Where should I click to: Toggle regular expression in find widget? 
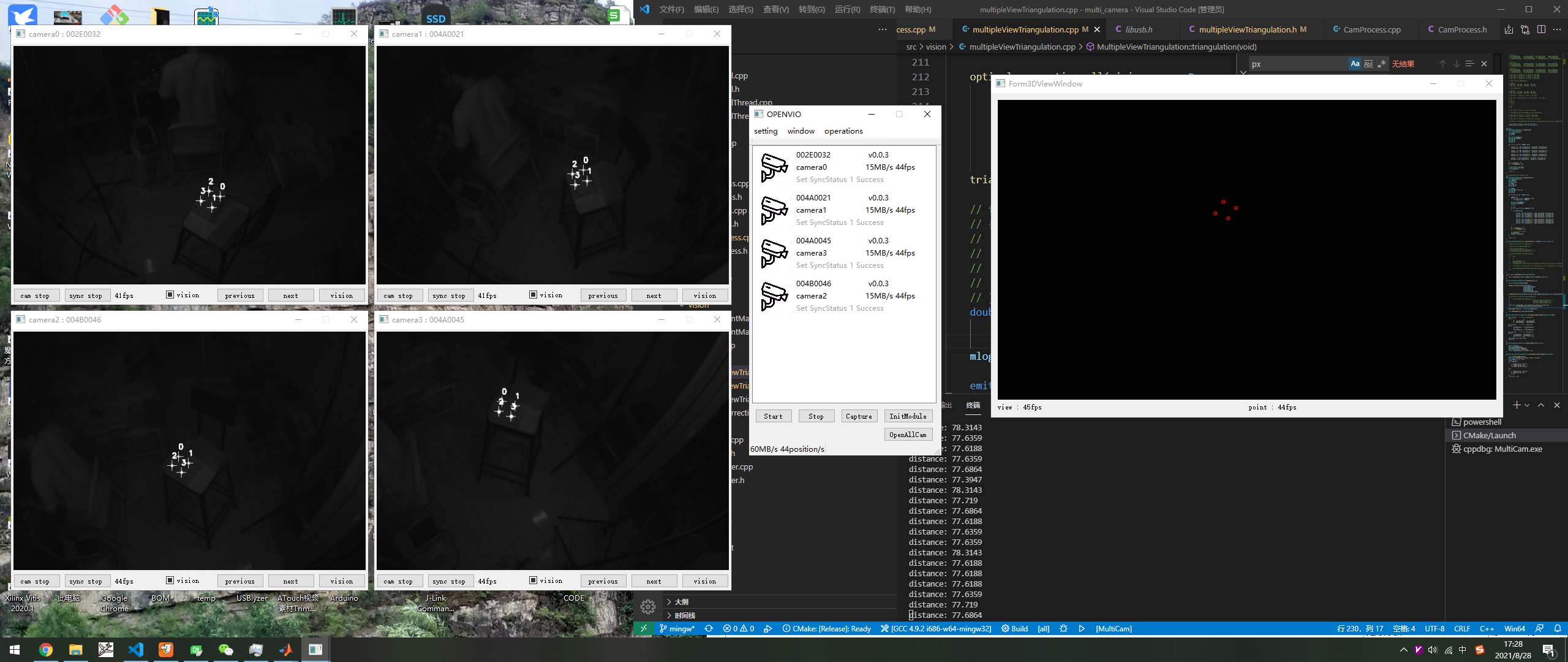coord(1382,64)
